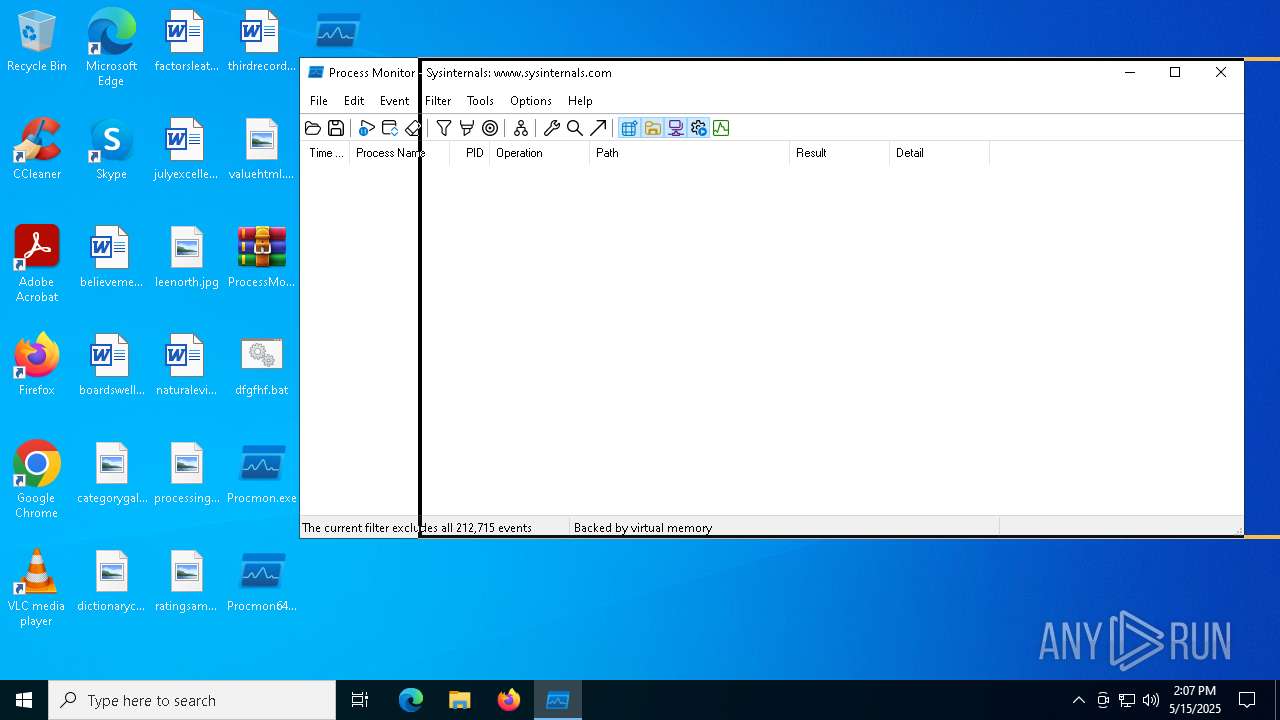Screen dimensions: 1280x720
Task: Select Microsoft Edge desktop shortcut
Action: (111, 48)
